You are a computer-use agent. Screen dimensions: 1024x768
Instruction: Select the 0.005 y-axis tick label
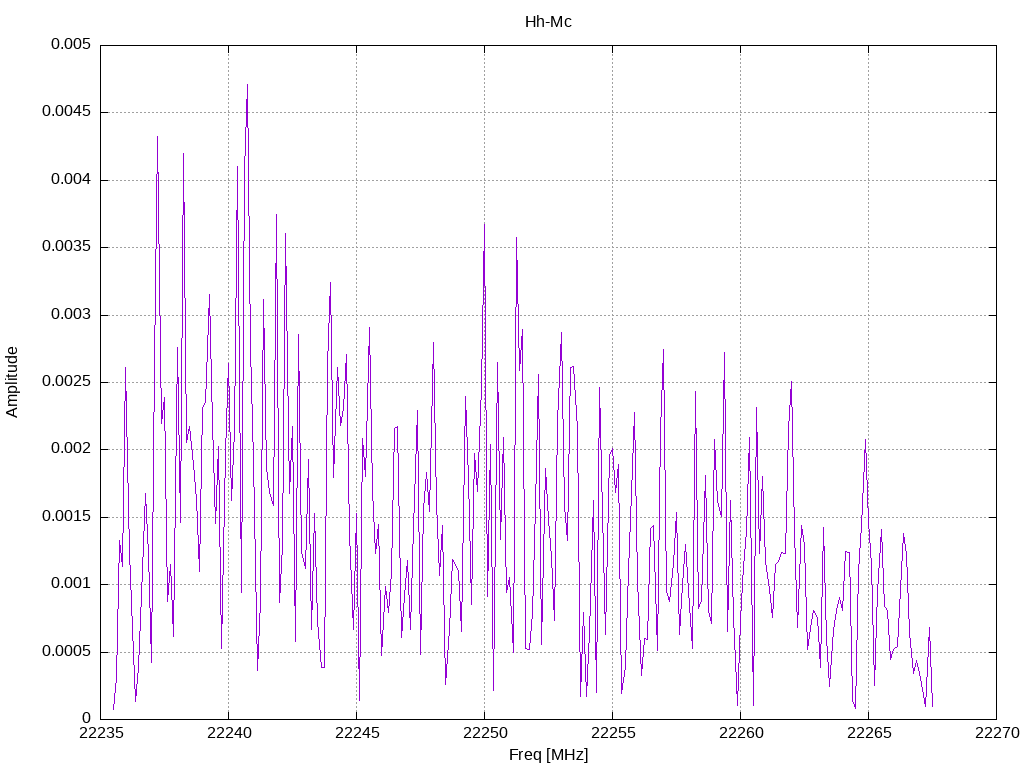[x=71, y=44]
